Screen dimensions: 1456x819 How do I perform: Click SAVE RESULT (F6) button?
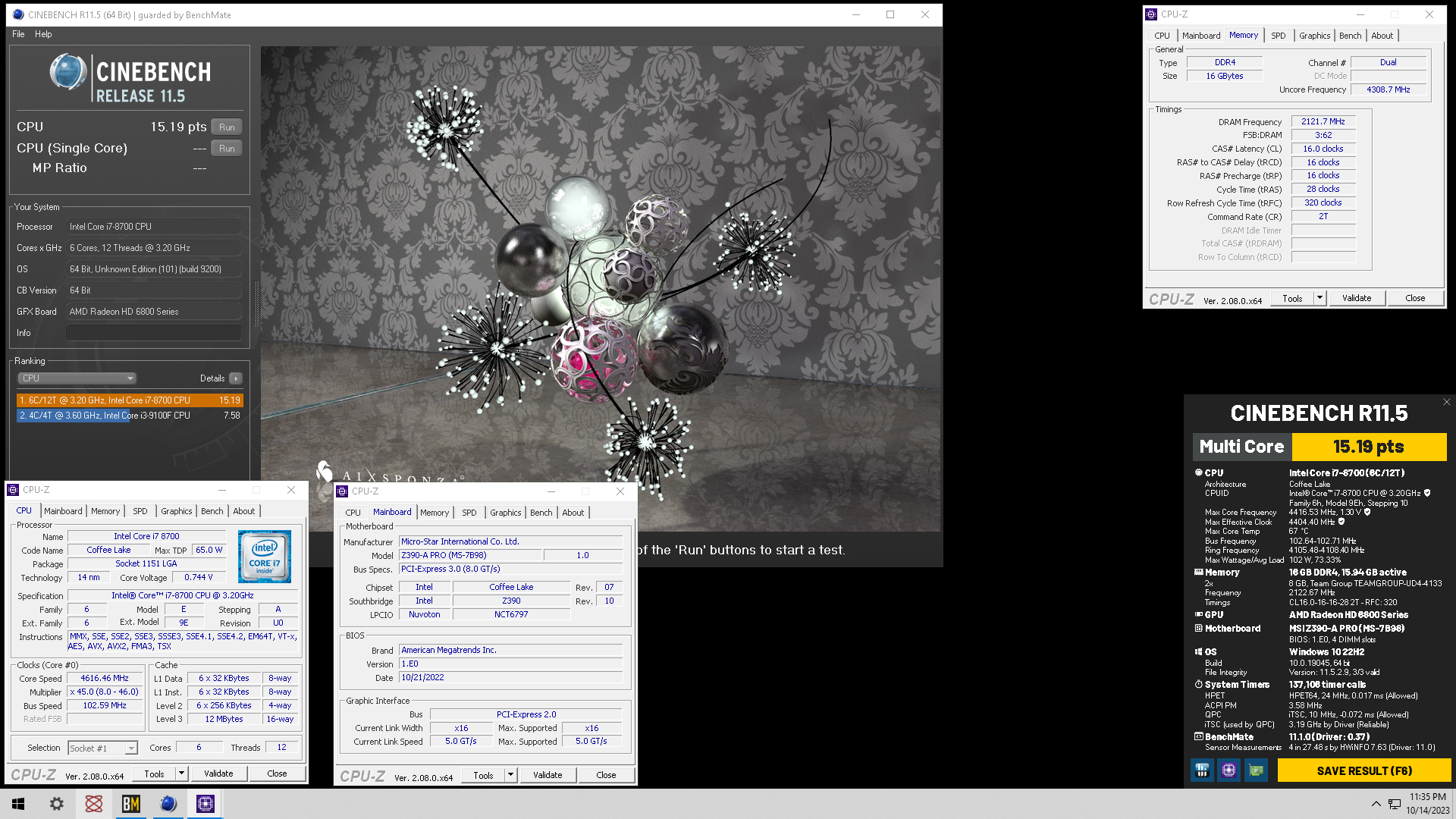(x=1363, y=770)
